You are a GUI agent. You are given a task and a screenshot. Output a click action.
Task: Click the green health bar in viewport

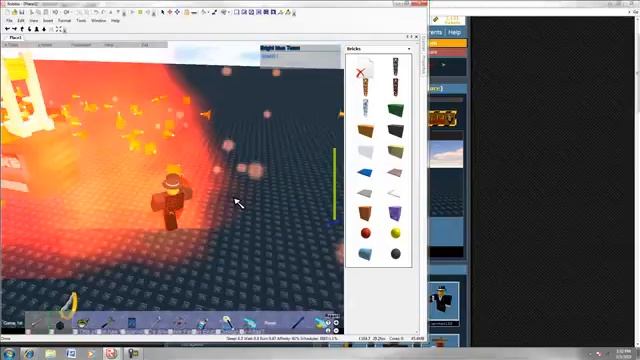334,184
